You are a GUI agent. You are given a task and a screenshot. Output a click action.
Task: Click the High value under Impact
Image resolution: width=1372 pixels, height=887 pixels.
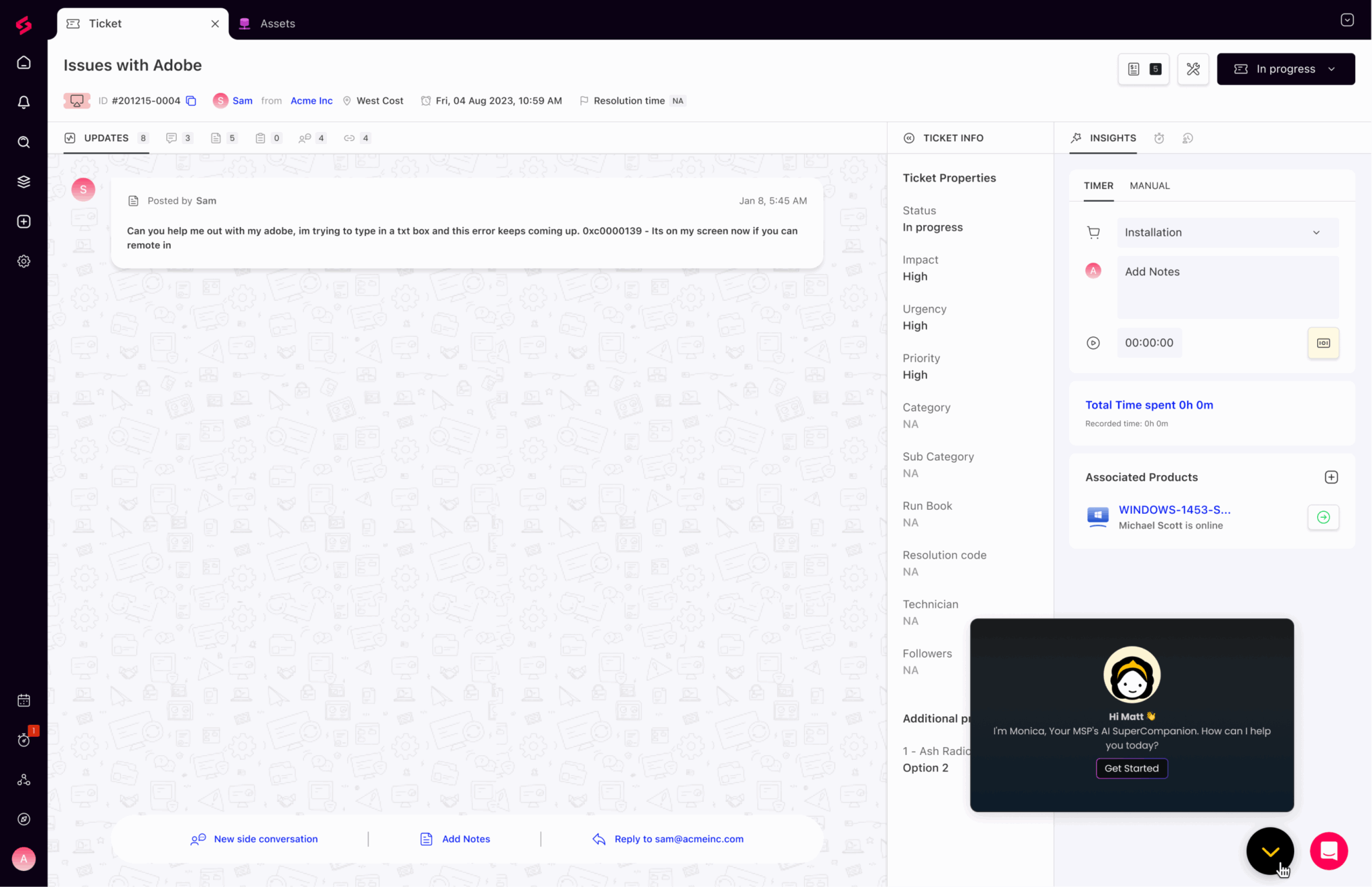tap(915, 276)
